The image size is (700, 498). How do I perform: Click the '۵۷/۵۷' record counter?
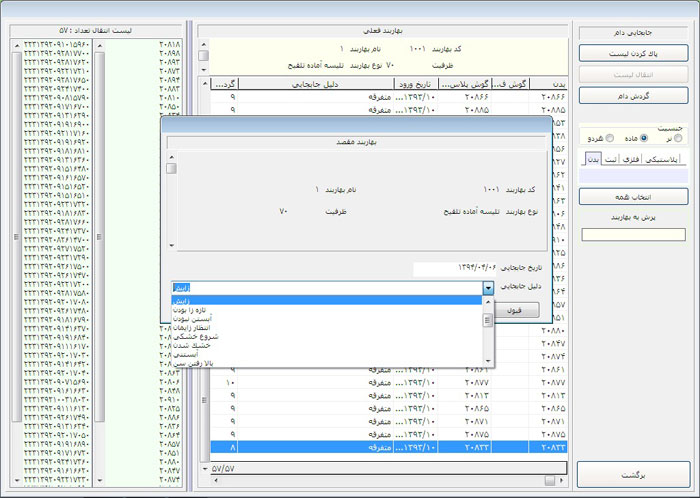coord(223,469)
